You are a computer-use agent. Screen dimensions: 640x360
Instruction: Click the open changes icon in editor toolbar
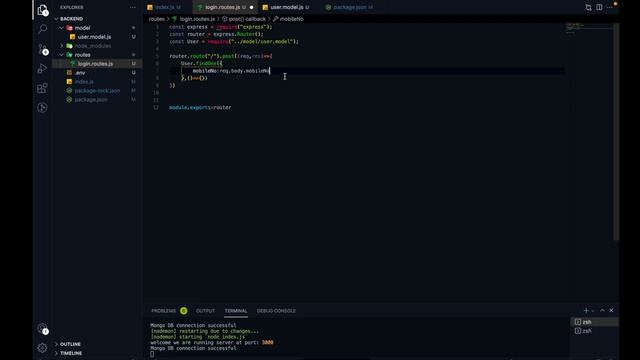(x=588, y=7)
